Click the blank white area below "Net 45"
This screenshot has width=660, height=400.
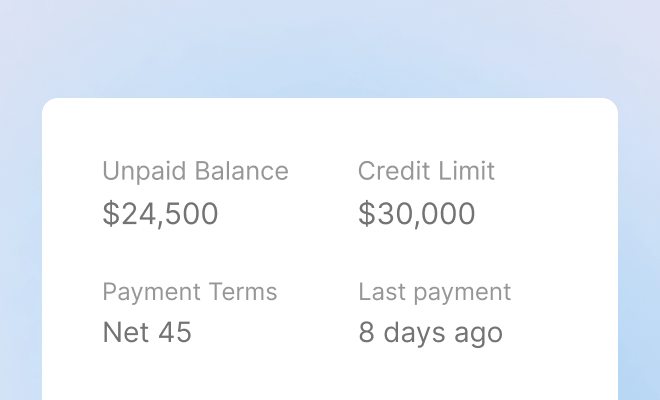[150, 375]
